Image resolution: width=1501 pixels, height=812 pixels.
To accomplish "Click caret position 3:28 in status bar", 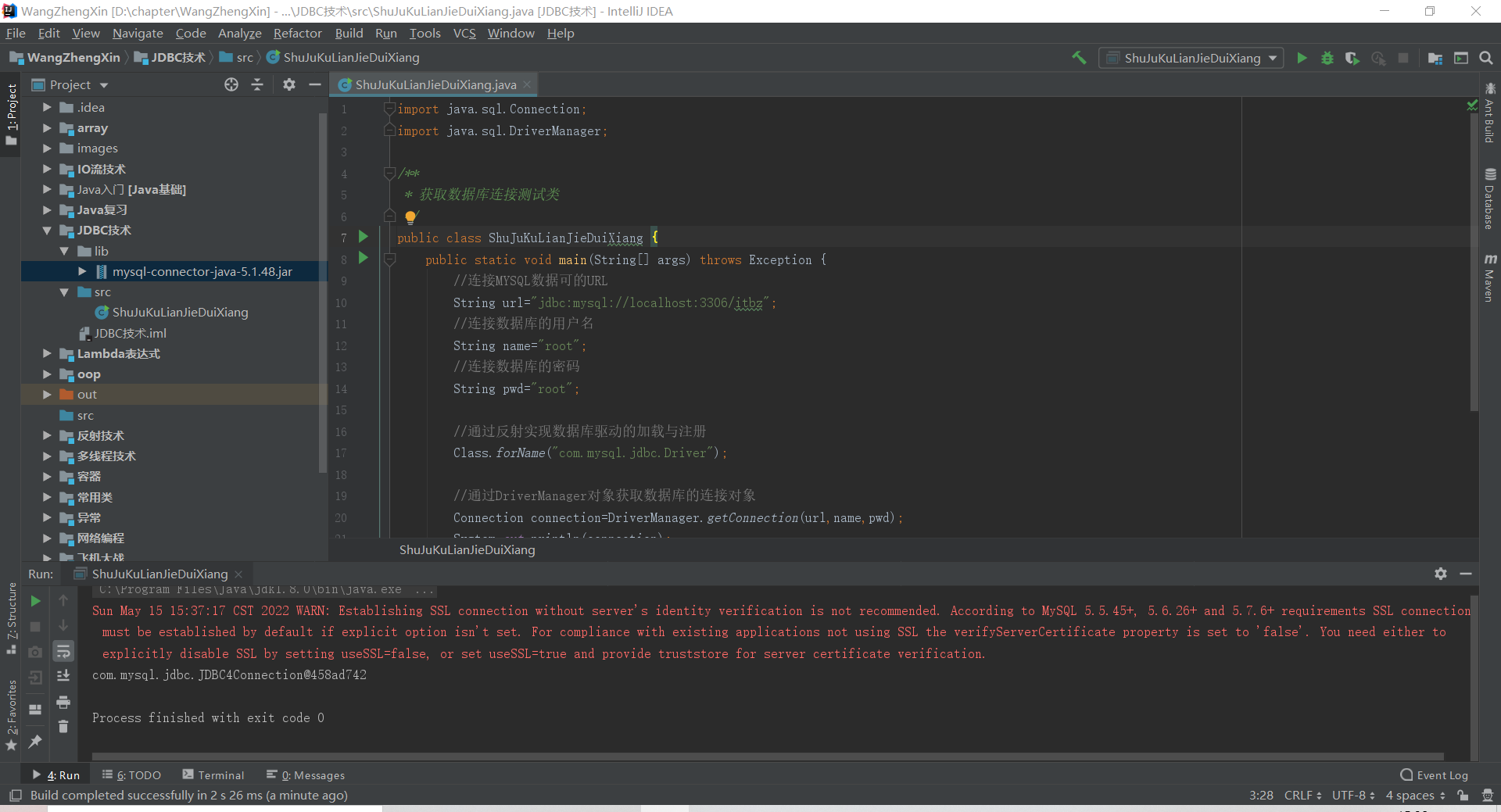I will click(1261, 795).
